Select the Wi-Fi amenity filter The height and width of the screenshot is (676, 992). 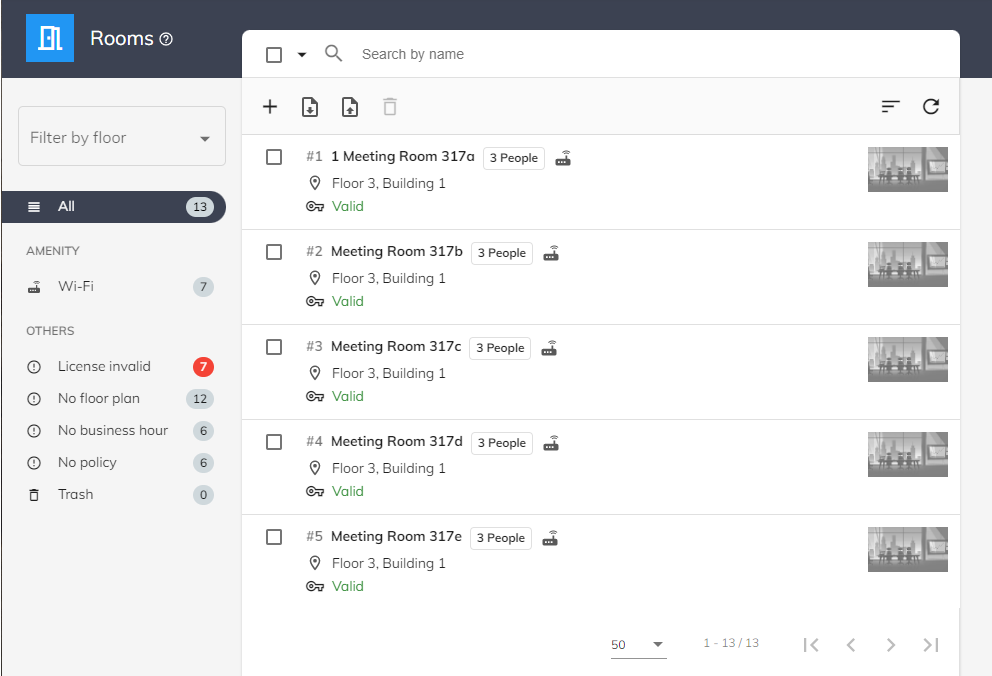76,287
